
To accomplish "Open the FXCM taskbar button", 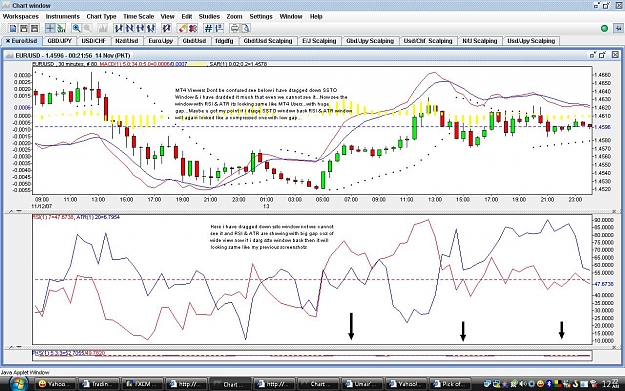I will click(x=142, y=384).
